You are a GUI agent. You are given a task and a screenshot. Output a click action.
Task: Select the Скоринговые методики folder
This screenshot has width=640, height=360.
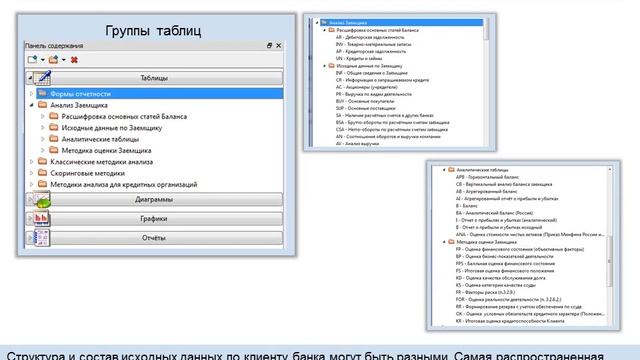point(87,173)
